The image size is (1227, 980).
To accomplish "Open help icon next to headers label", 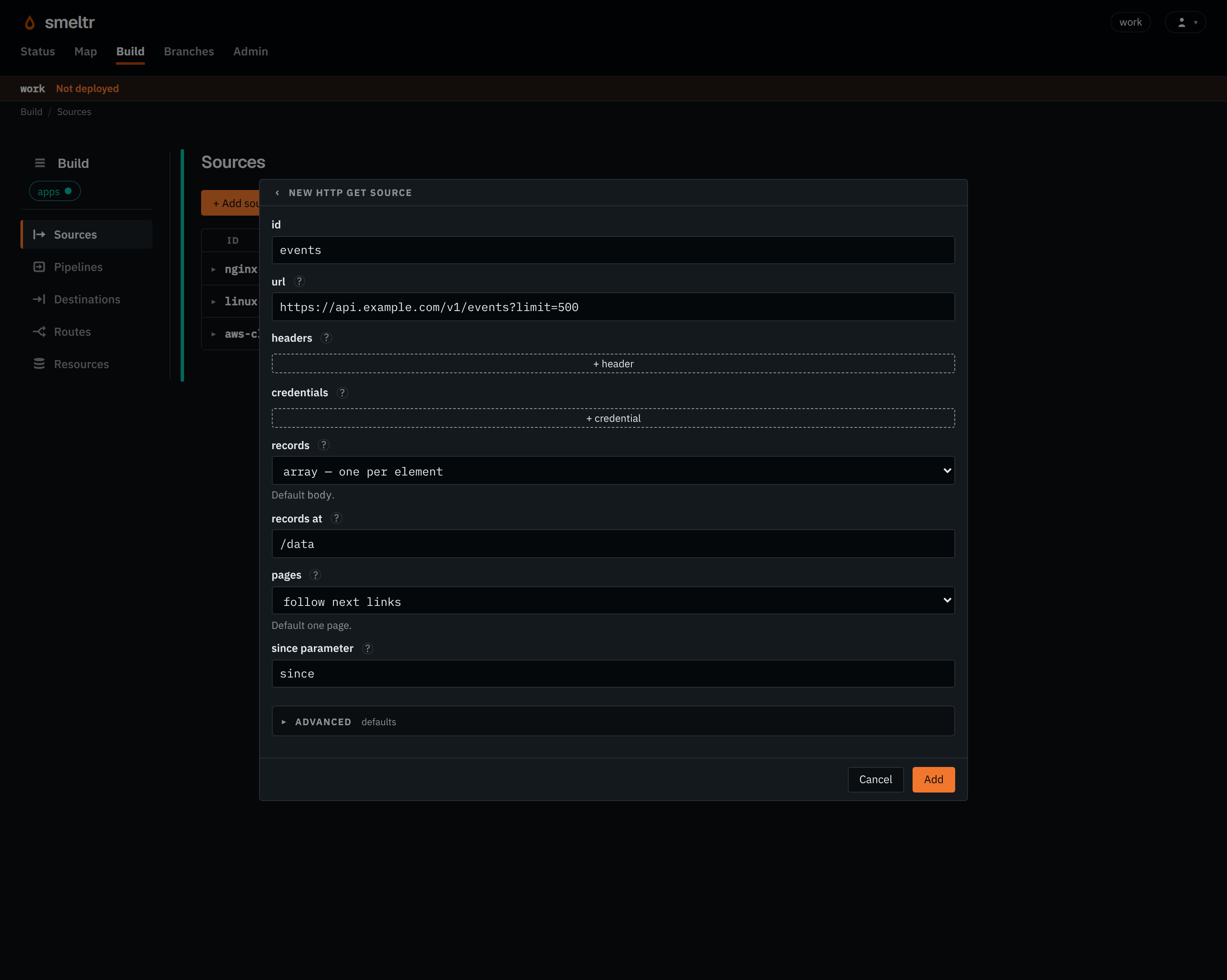I will 326,338.
